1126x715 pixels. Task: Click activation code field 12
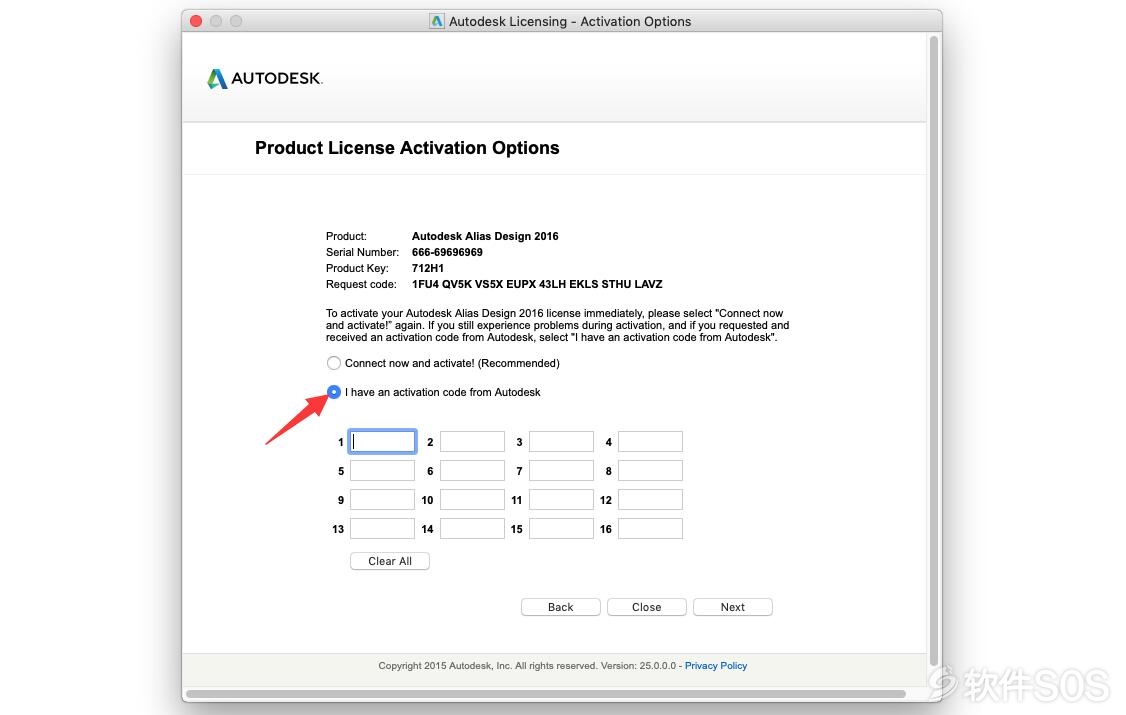650,500
